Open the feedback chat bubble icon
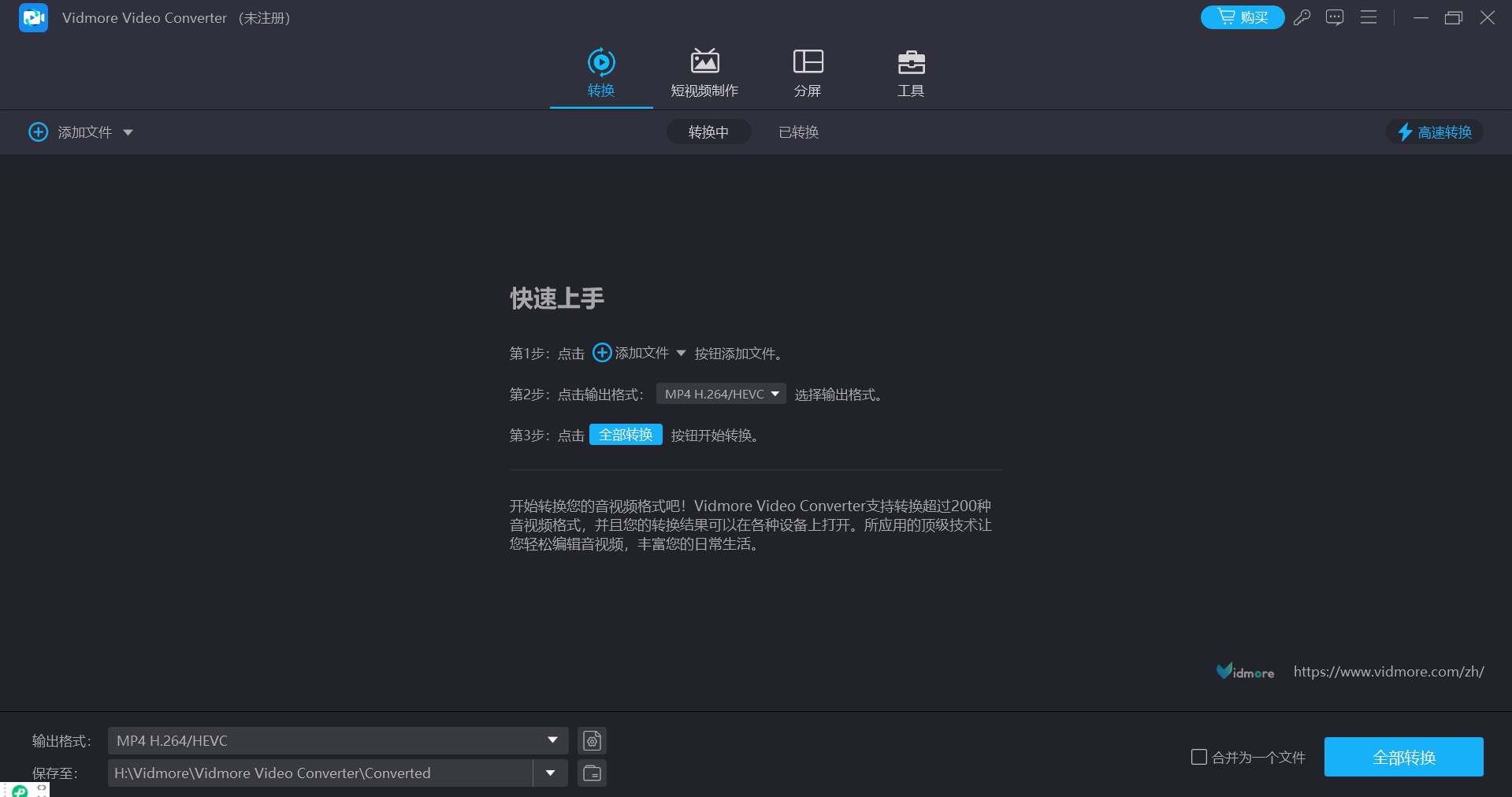Screen dimensions: 1512x797 click(1335, 17)
